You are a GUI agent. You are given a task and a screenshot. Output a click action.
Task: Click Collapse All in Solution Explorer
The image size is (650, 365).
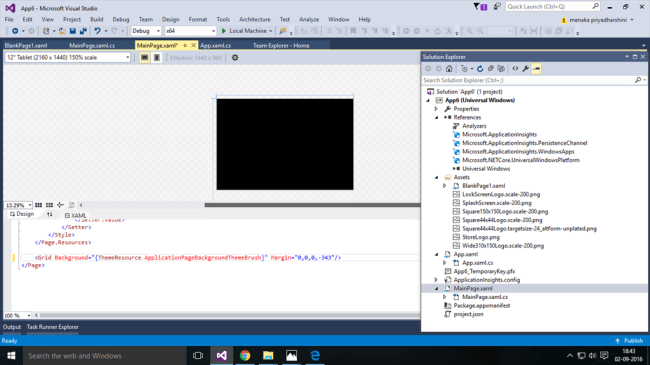click(x=491, y=69)
